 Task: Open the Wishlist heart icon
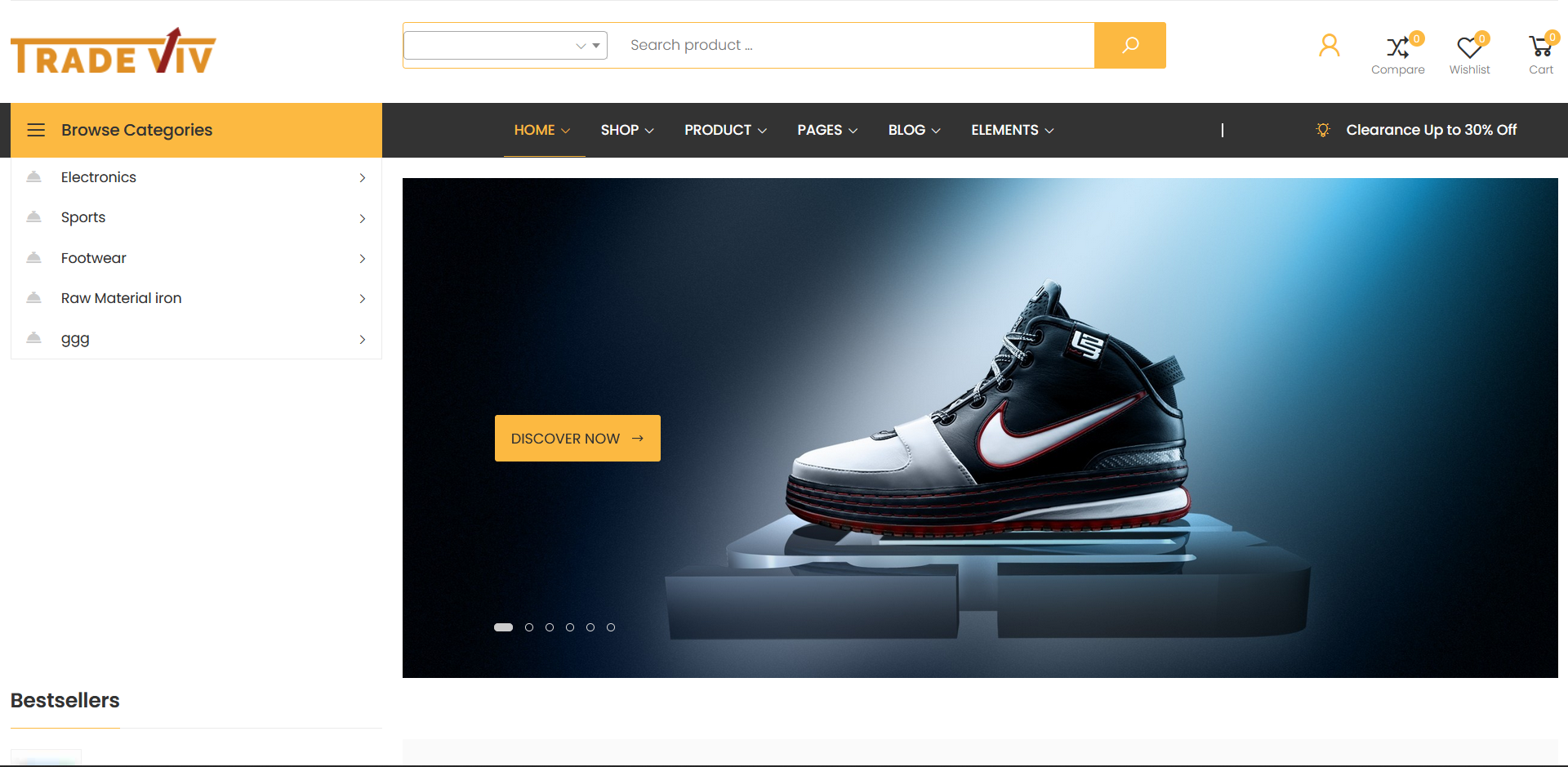point(1469,54)
